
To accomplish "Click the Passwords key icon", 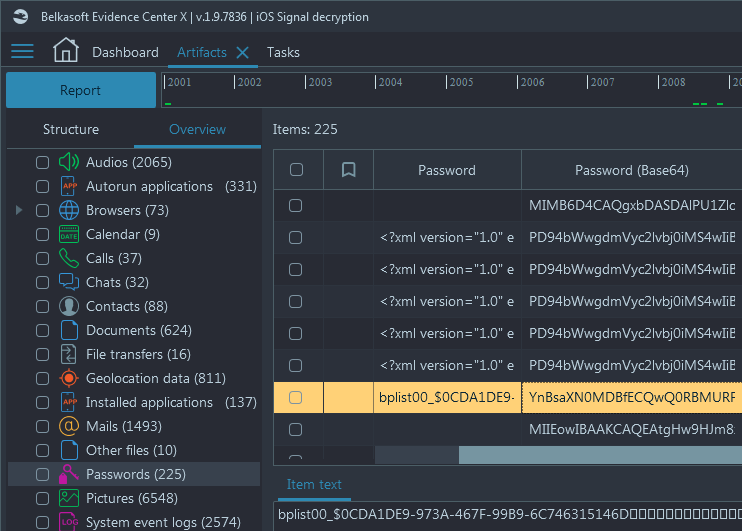I will point(68,474).
